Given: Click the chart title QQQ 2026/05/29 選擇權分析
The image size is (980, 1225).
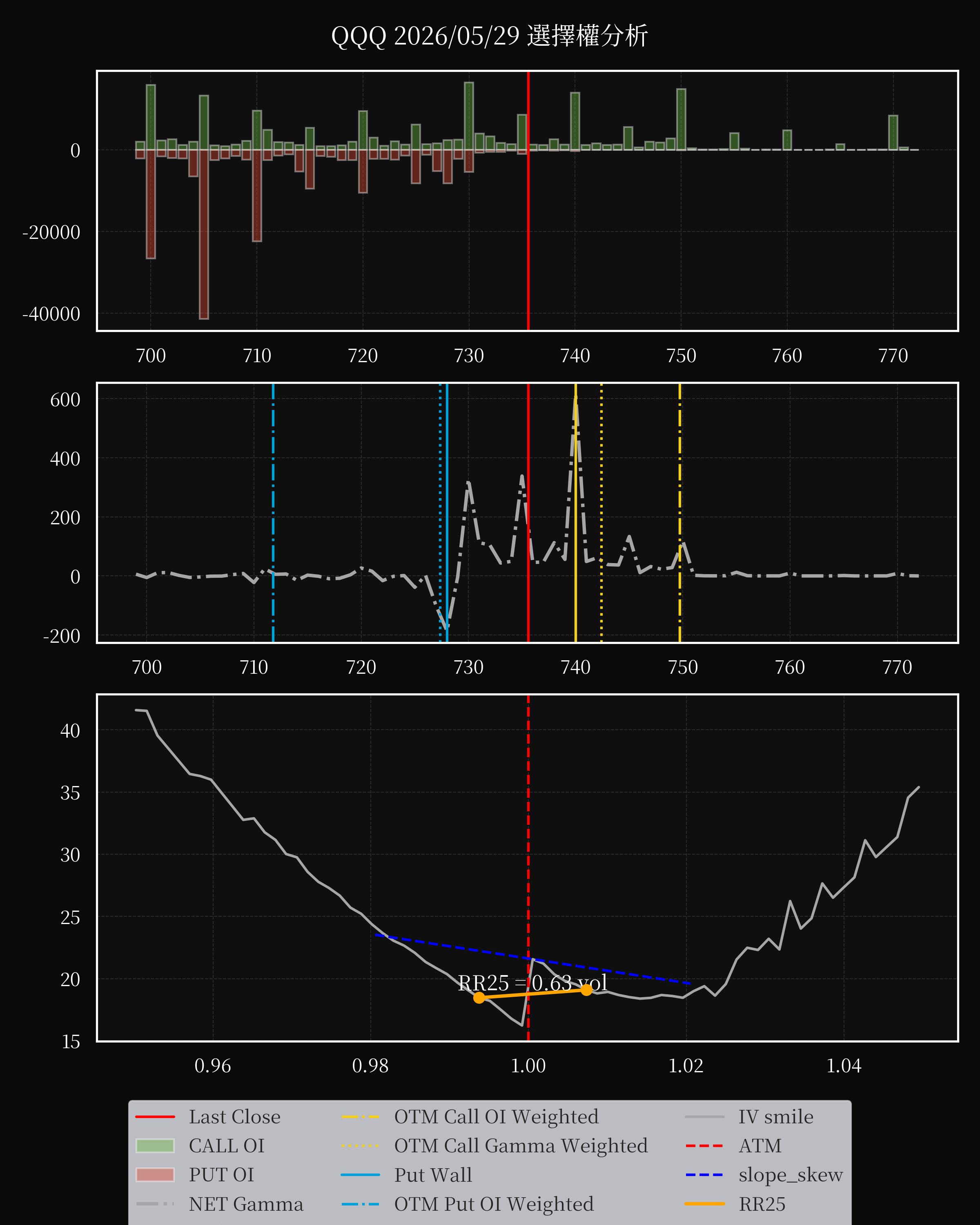Looking at the screenshot, I should pyautogui.click(x=489, y=36).
